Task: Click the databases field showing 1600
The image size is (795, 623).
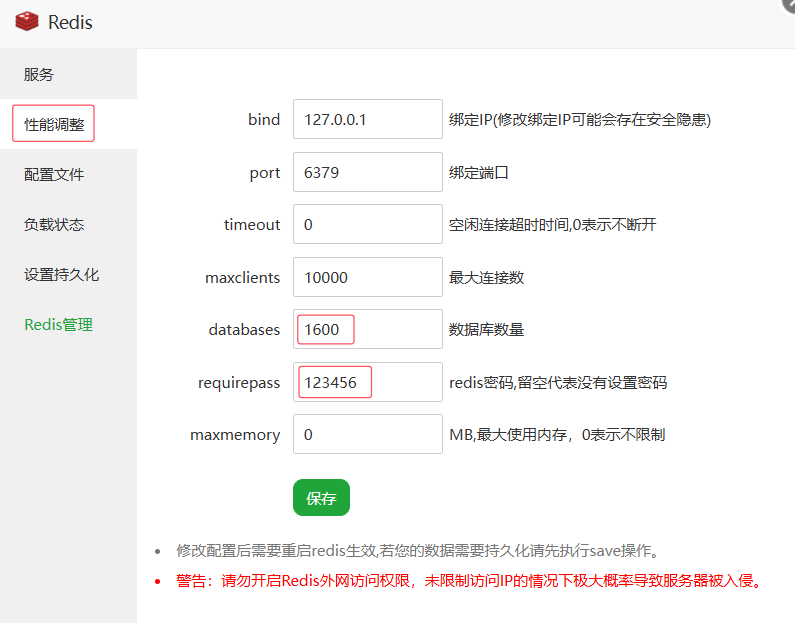Action: click(x=367, y=329)
